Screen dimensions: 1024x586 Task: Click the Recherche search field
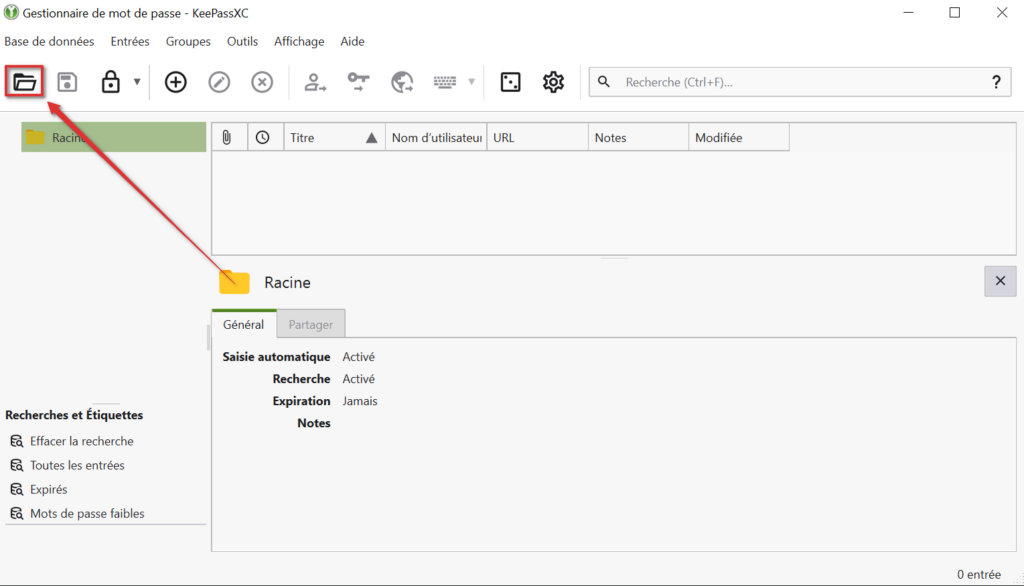tap(800, 82)
